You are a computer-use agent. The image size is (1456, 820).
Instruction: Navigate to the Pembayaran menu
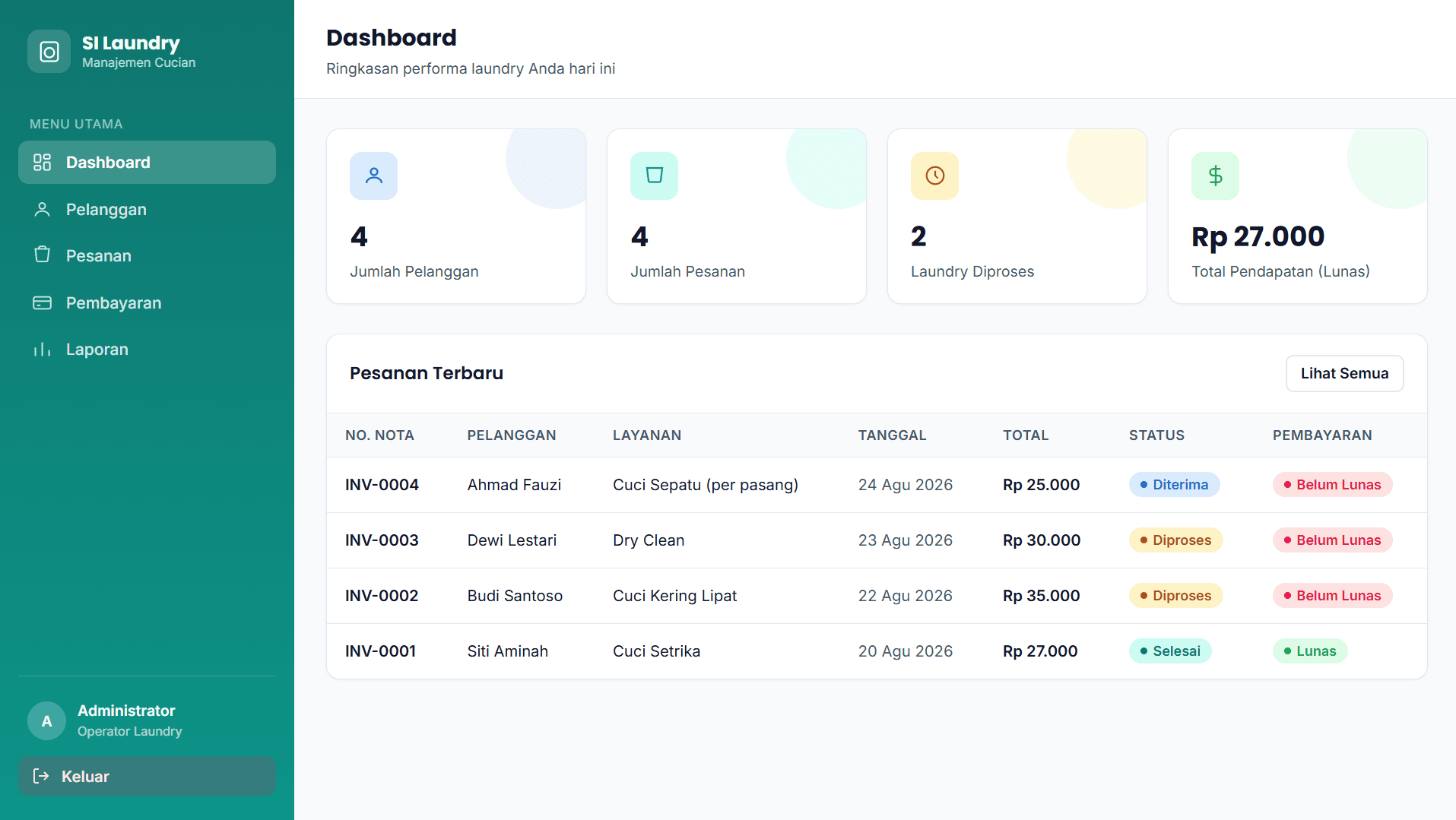[147, 303]
